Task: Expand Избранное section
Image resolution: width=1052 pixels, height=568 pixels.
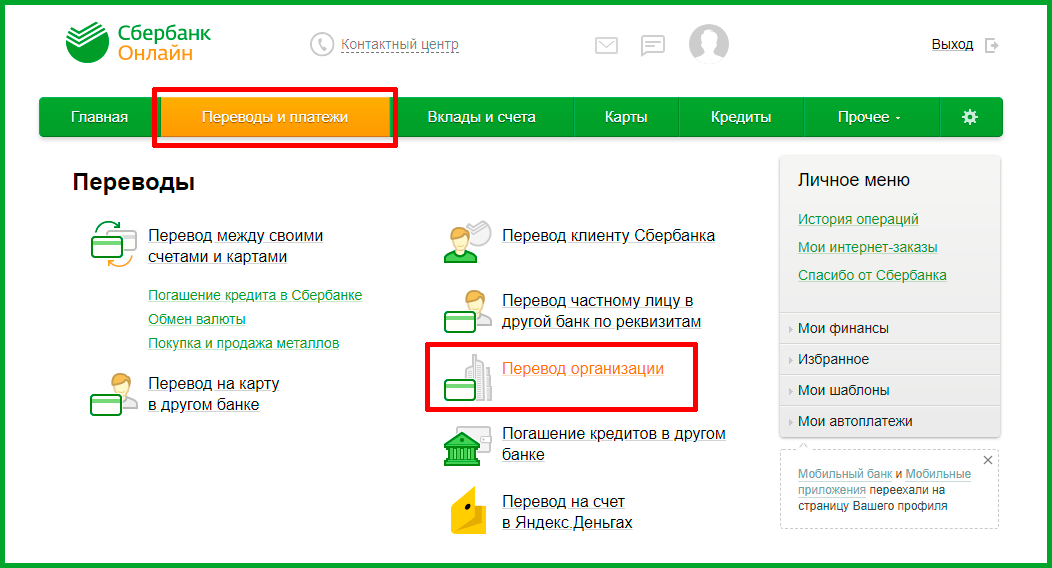Action: [890, 359]
